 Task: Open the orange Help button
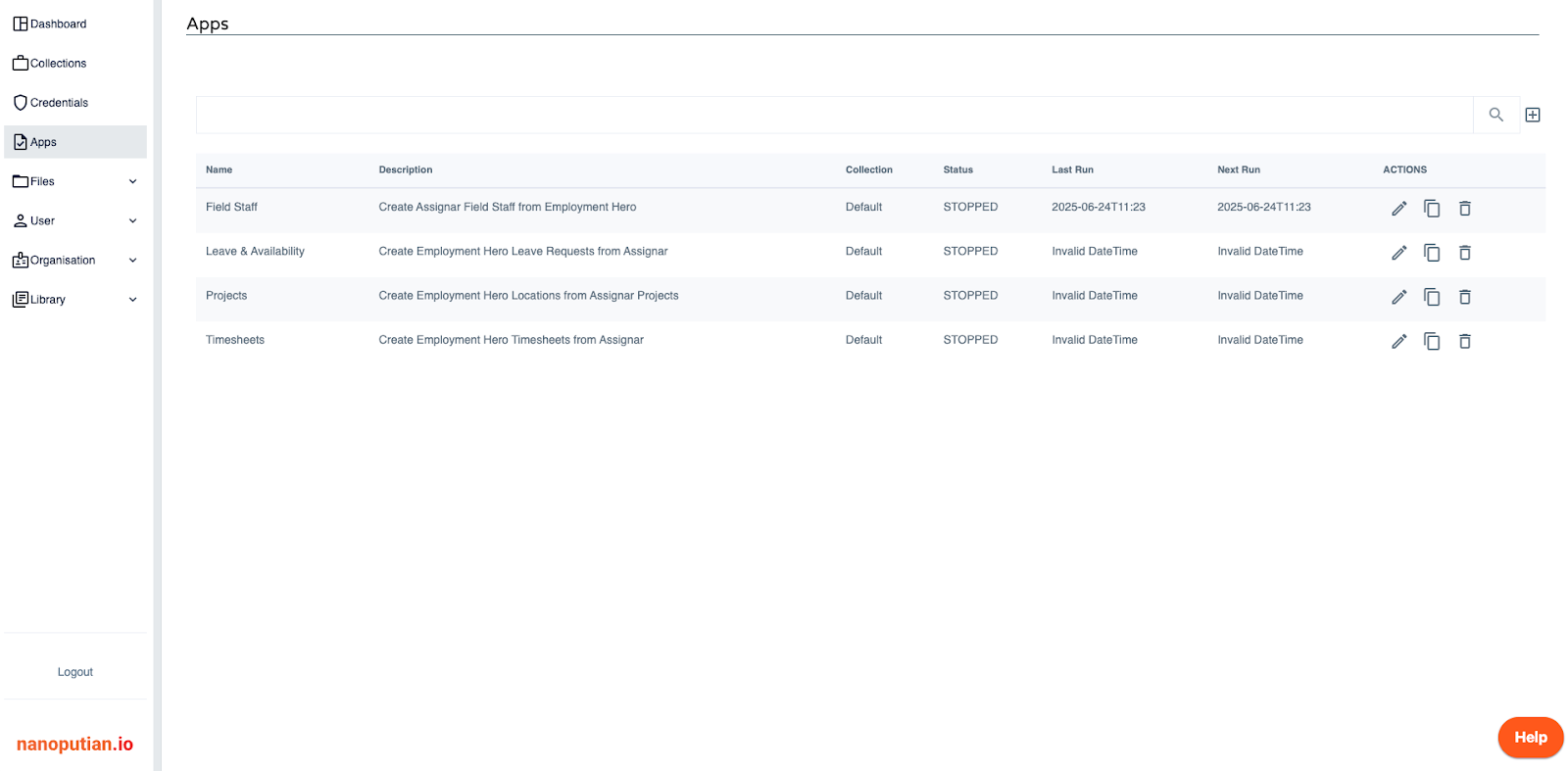[1531, 738]
